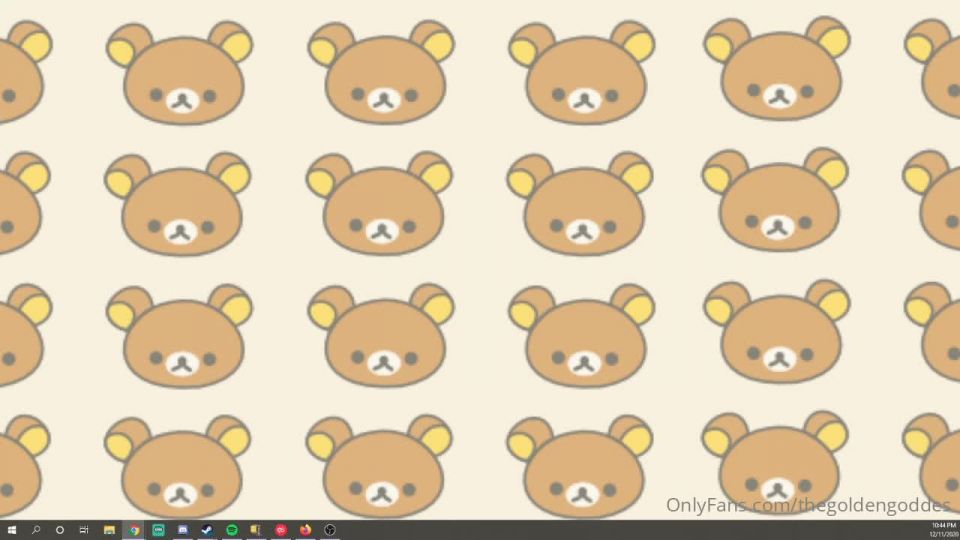This screenshot has width=960, height=540.
Task: Open Spotify from the taskbar
Action: point(231,530)
